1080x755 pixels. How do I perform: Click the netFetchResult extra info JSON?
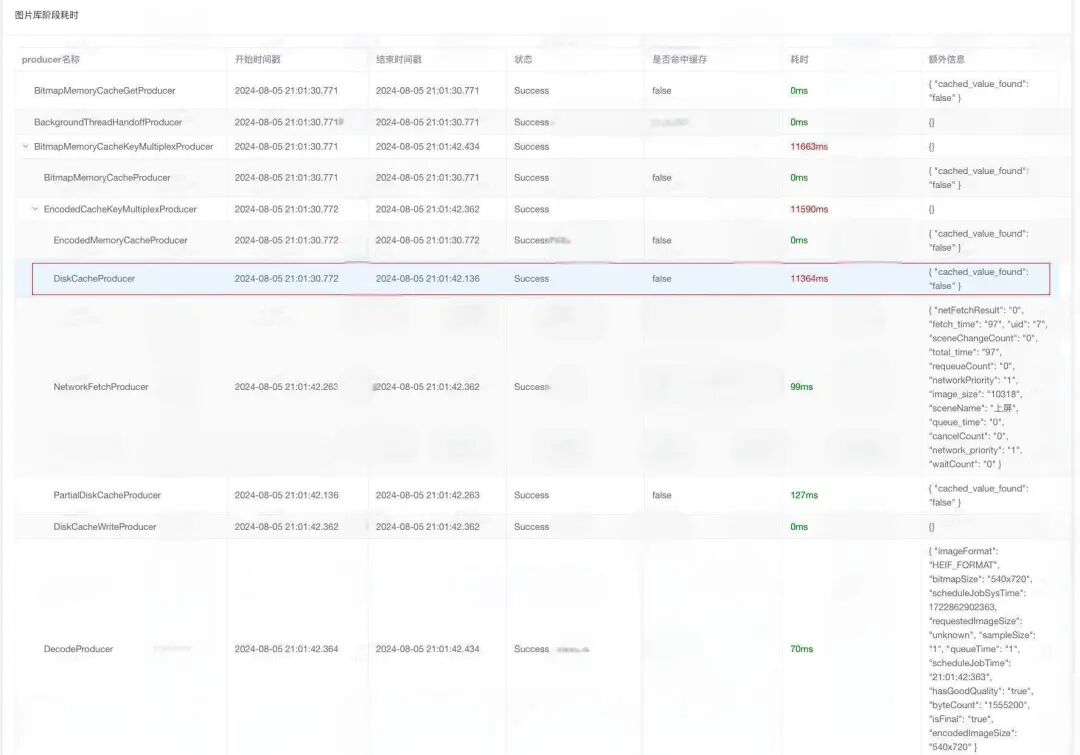(988, 386)
